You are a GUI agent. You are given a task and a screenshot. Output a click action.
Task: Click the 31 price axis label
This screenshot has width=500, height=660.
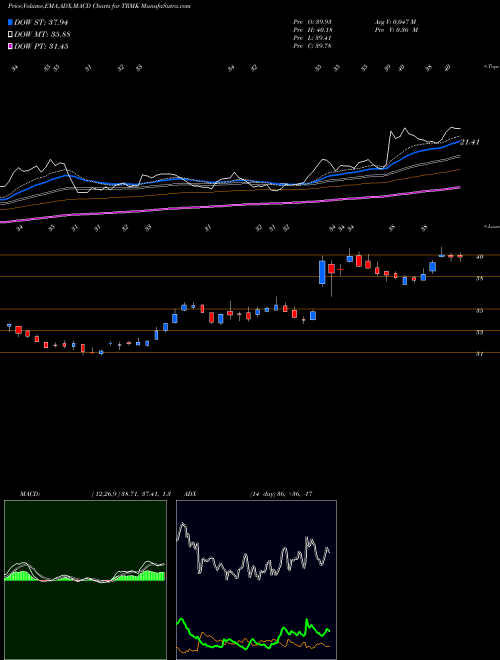(x=479, y=354)
